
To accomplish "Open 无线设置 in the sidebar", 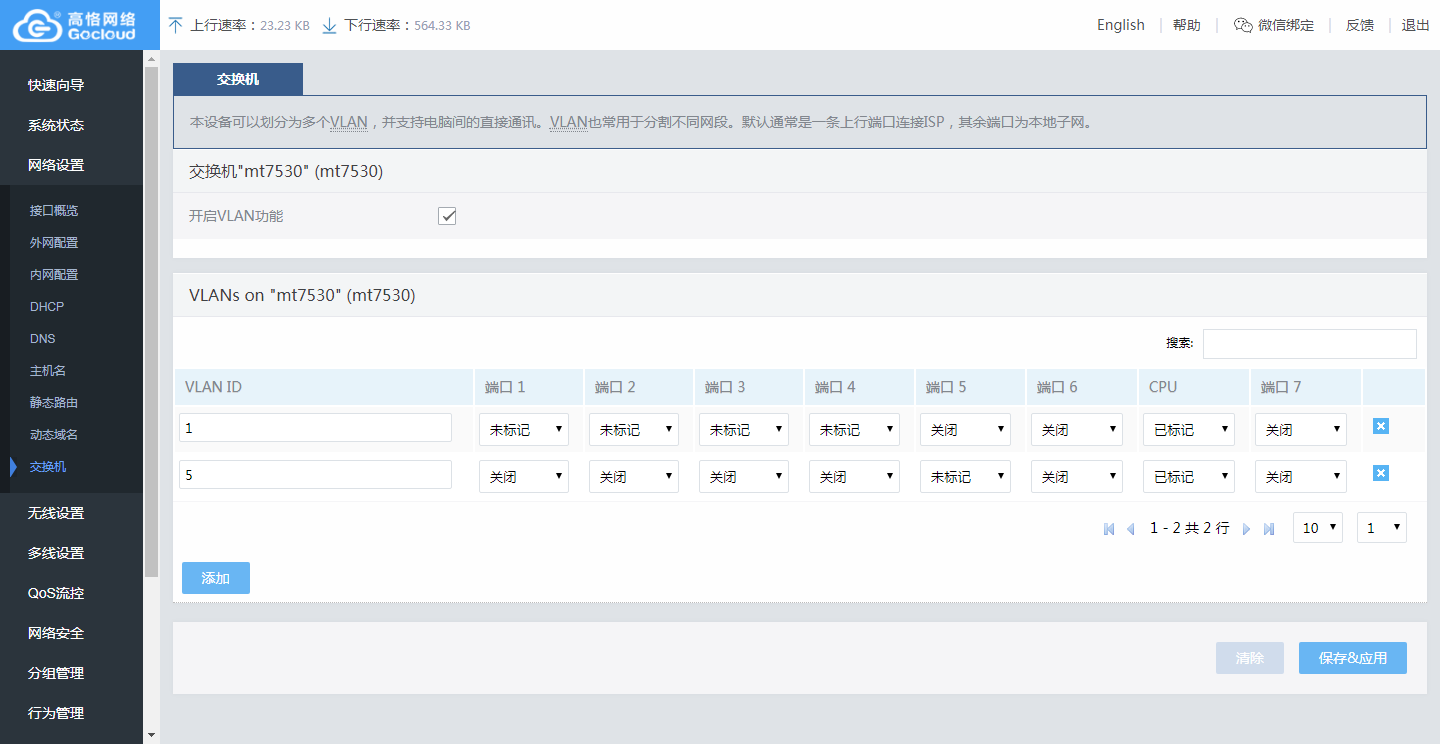I will pyautogui.click(x=56, y=513).
